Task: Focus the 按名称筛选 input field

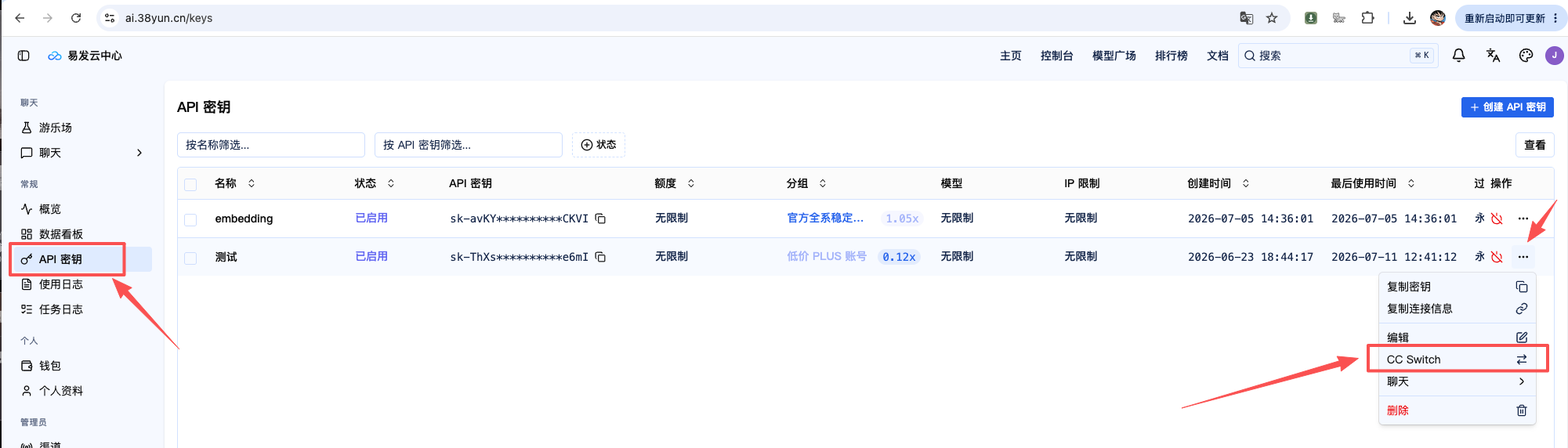Action: click(x=271, y=145)
